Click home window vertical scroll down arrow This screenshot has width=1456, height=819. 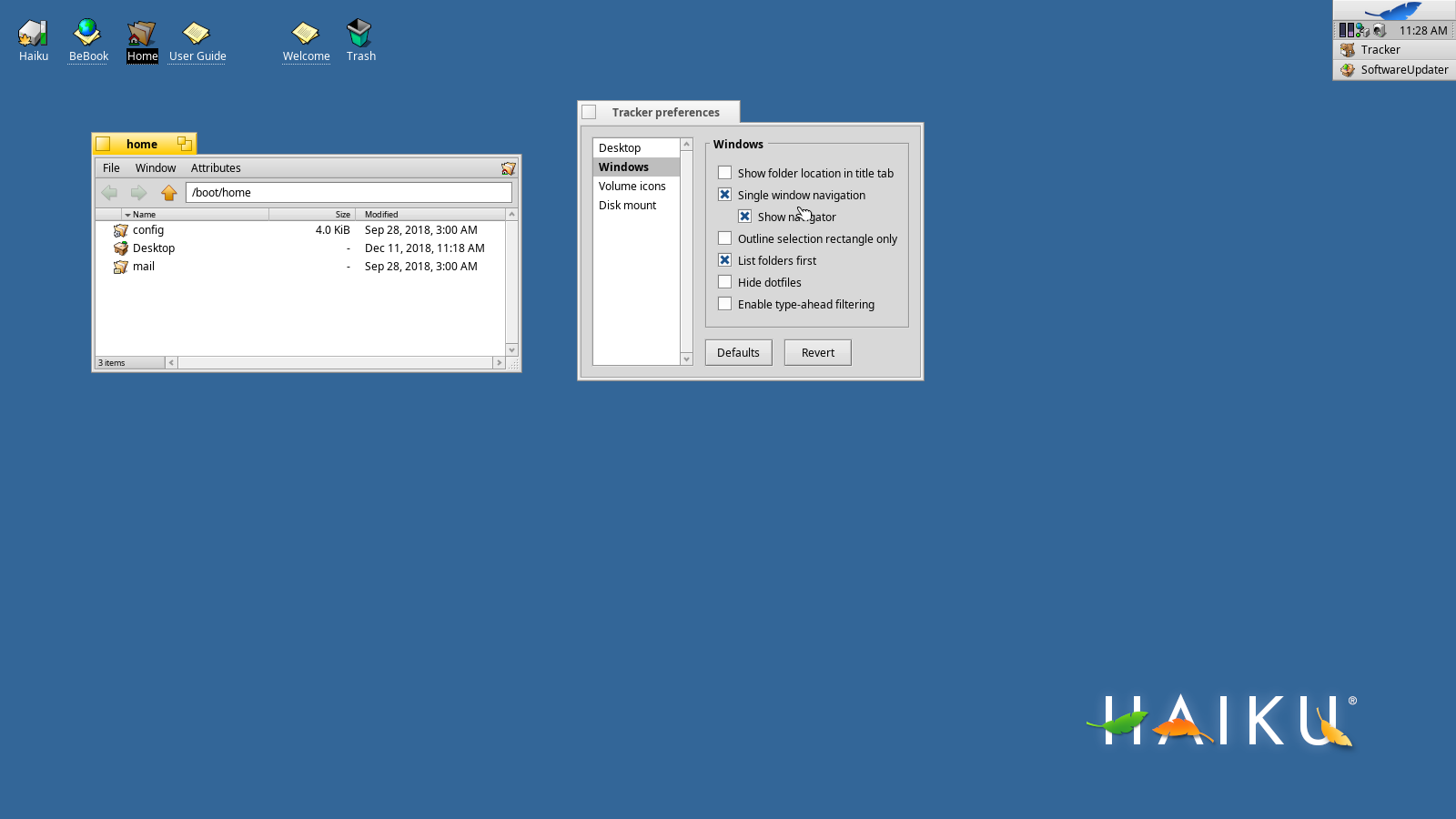click(511, 349)
